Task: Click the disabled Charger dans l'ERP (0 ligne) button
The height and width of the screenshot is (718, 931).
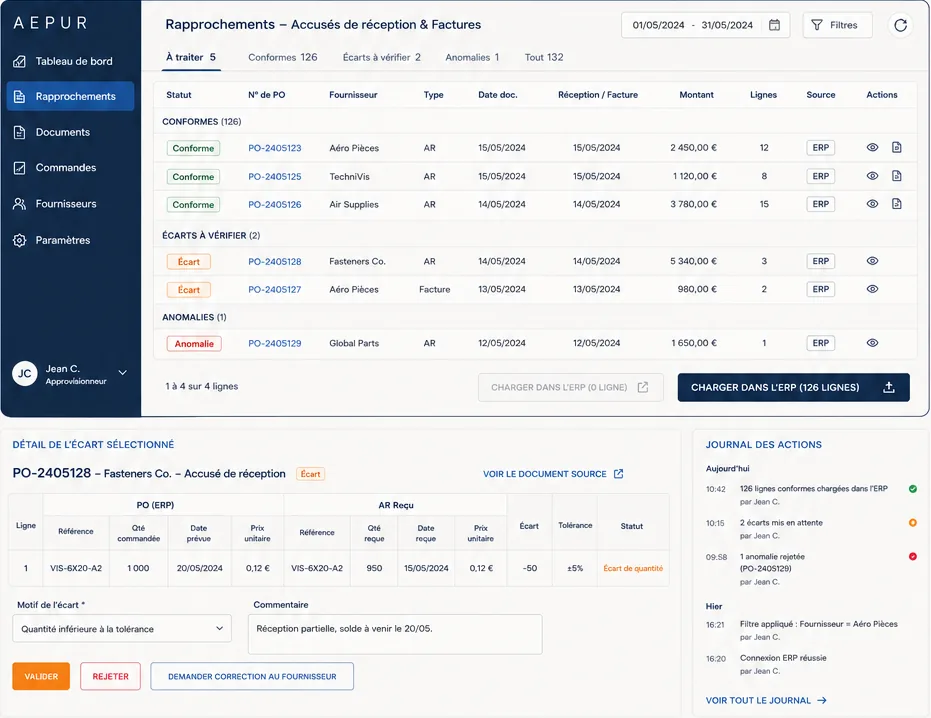Action: click(571, 387)
